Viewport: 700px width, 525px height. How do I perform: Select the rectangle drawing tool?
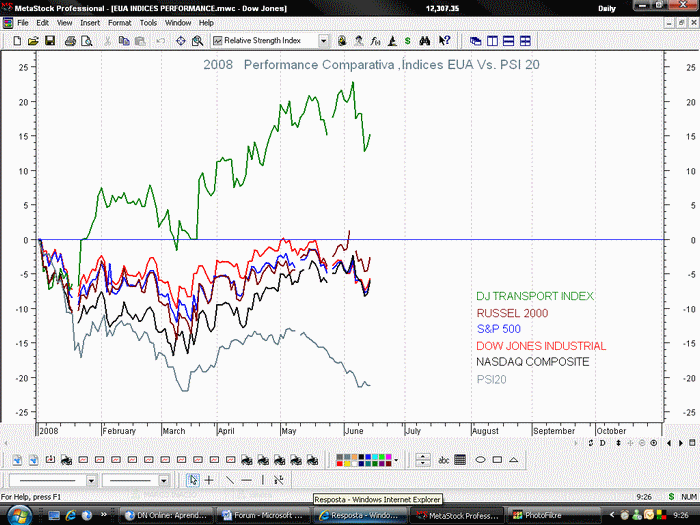tap(497, 460)
